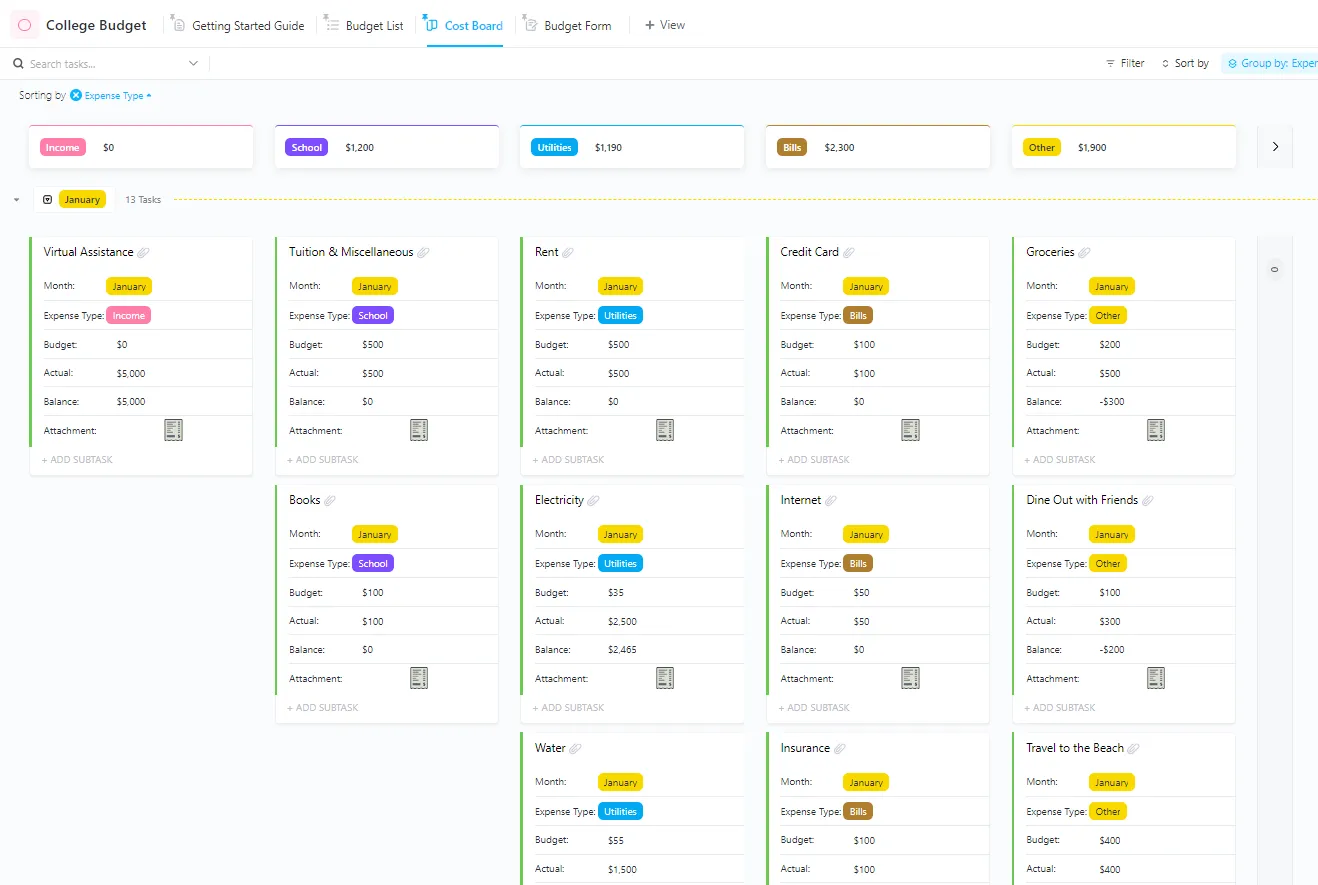Add a subtask to the Books card
Image resolution: width=1318 pixels, height=885 pixels.
[323, 708]
